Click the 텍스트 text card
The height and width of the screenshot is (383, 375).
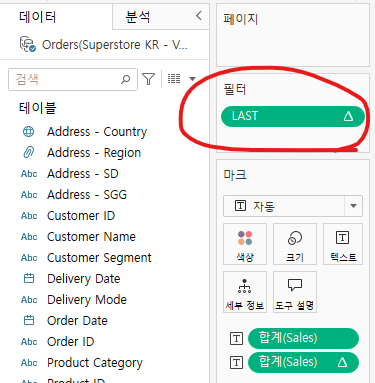[343, 244]
